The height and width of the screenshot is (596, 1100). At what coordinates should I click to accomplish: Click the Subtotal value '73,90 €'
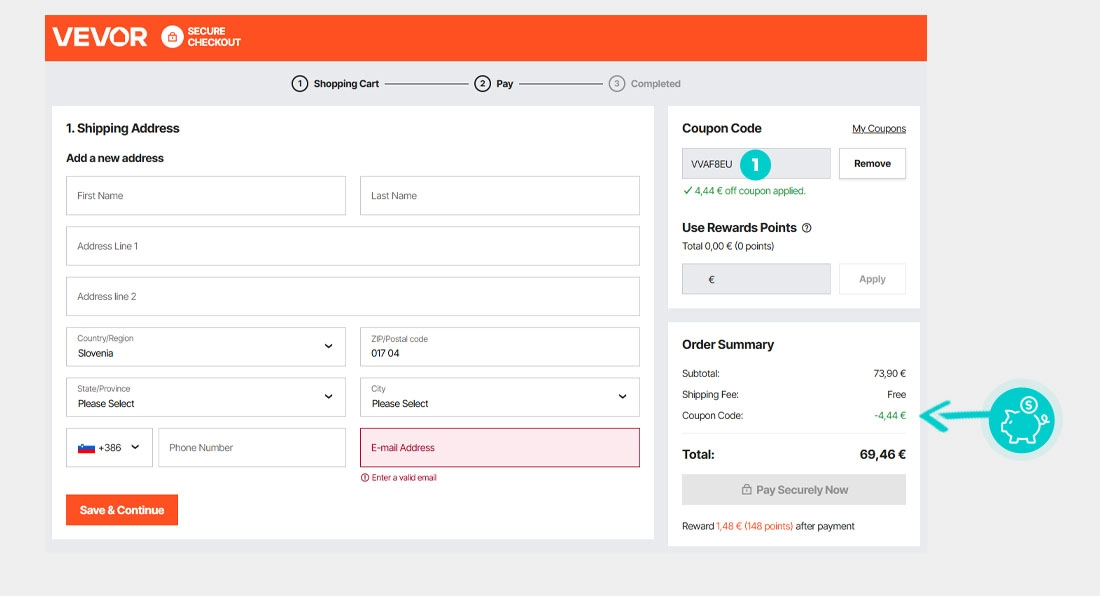(x=890, y=374)
